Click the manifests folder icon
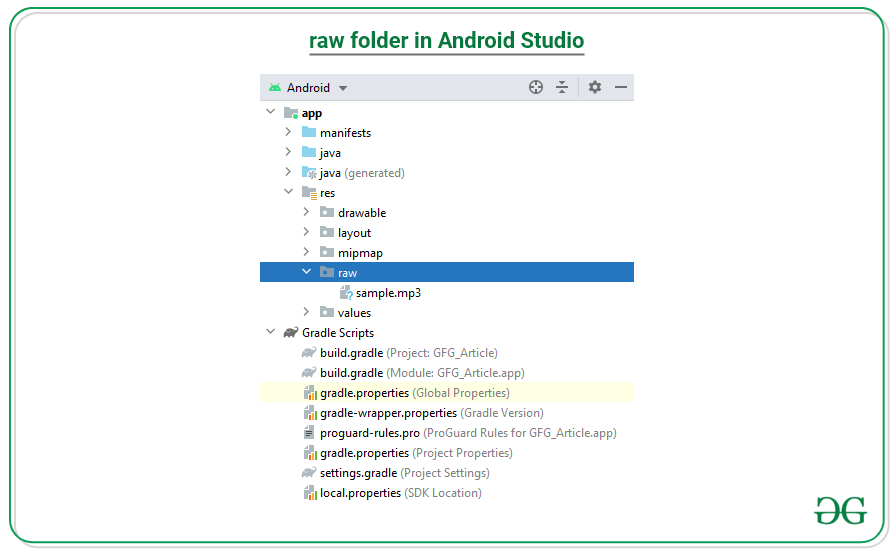The width and height of the screenshot is (894, 551). click(308, 133)
